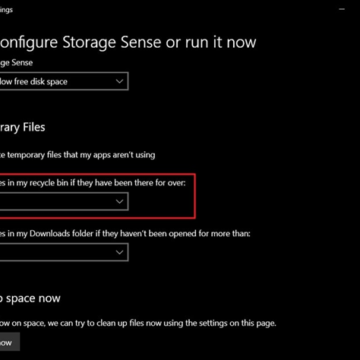Viewport: 360px width, 360px height.
Task: Click the Storage Sense label above first dropdown
Action: (16, 63)
